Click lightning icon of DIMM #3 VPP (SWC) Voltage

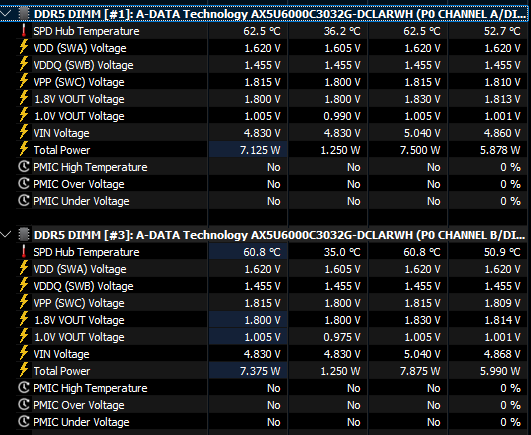coord(24,302)
